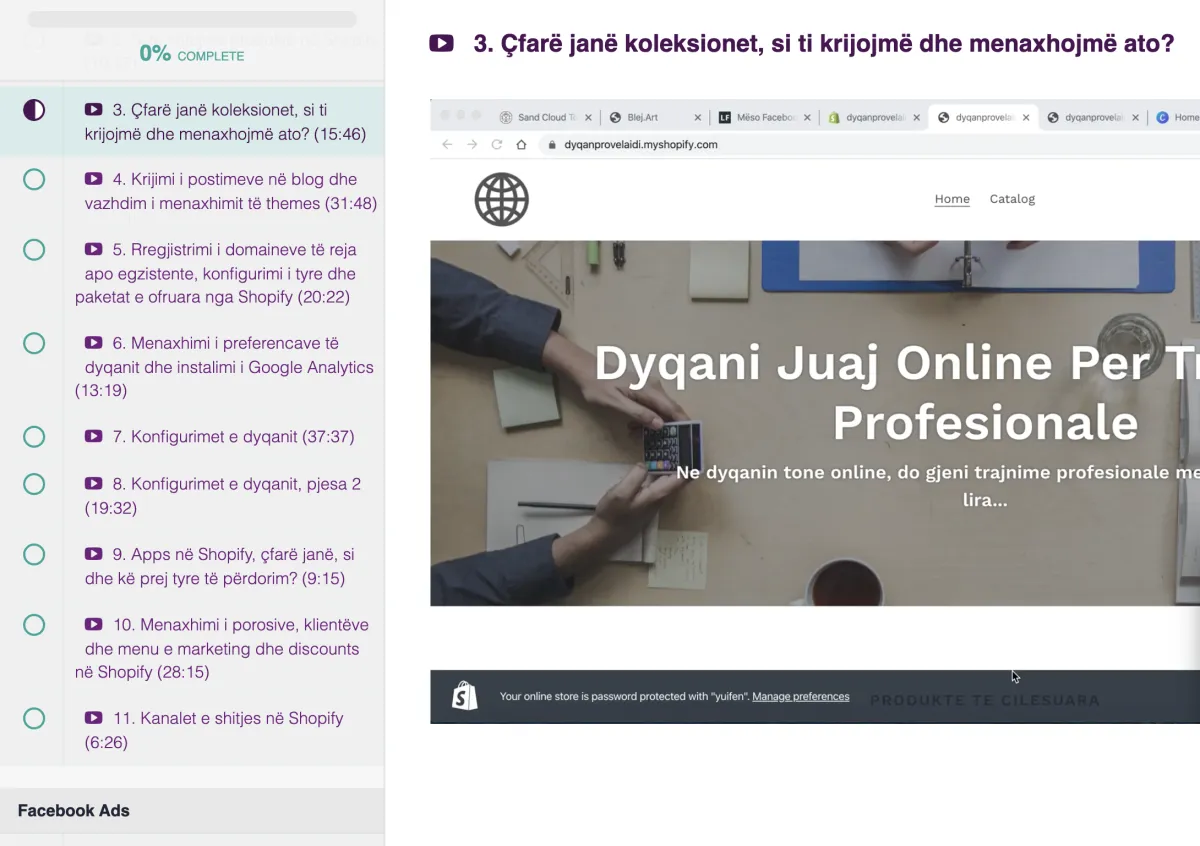The image size is (1200, 846).
Task: Click browser forward arrow
Action: (x=472, y=145)
